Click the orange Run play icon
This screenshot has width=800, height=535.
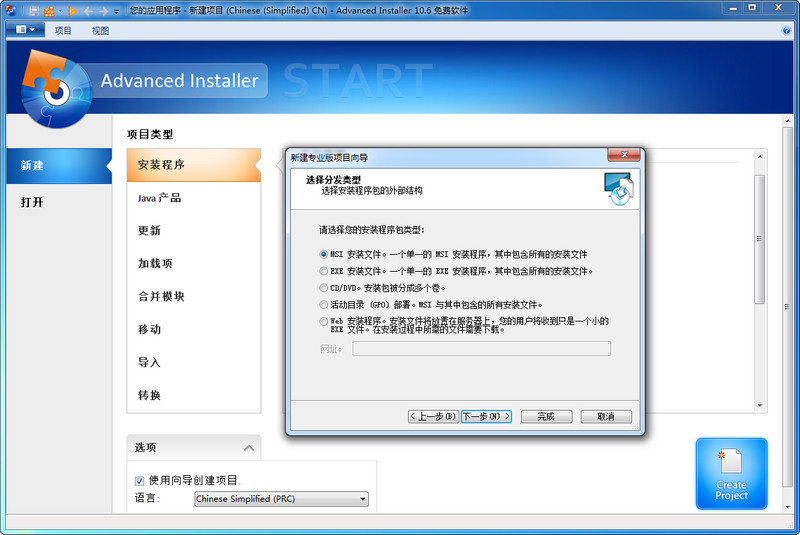(x=72, y=11)
